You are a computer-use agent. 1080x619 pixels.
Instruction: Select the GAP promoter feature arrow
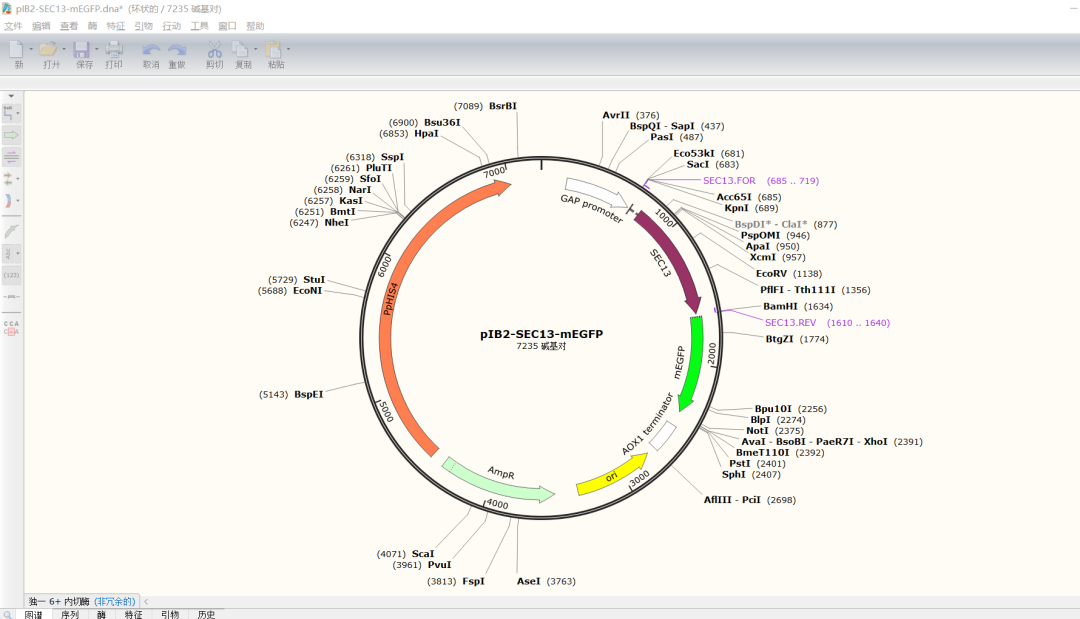596,193
